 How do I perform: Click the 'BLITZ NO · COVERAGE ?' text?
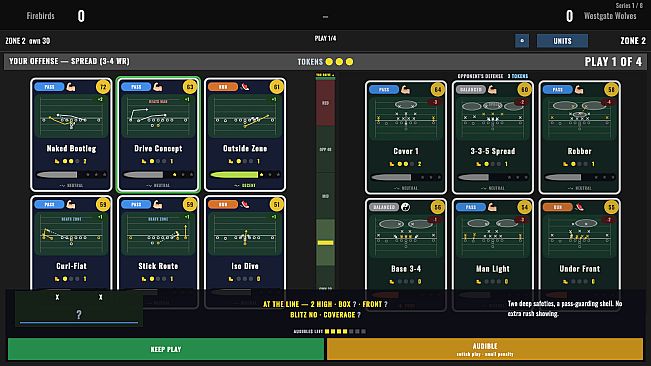pos(325,315)
